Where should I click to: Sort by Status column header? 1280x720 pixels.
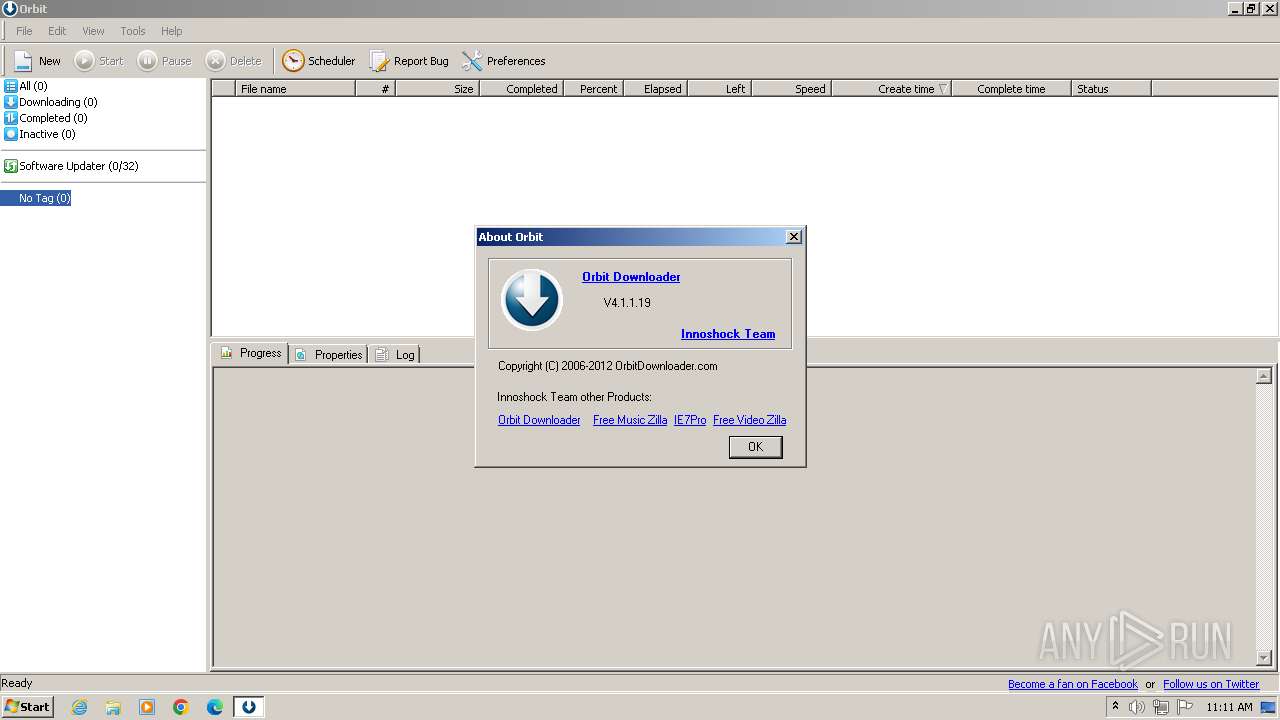1112,89
